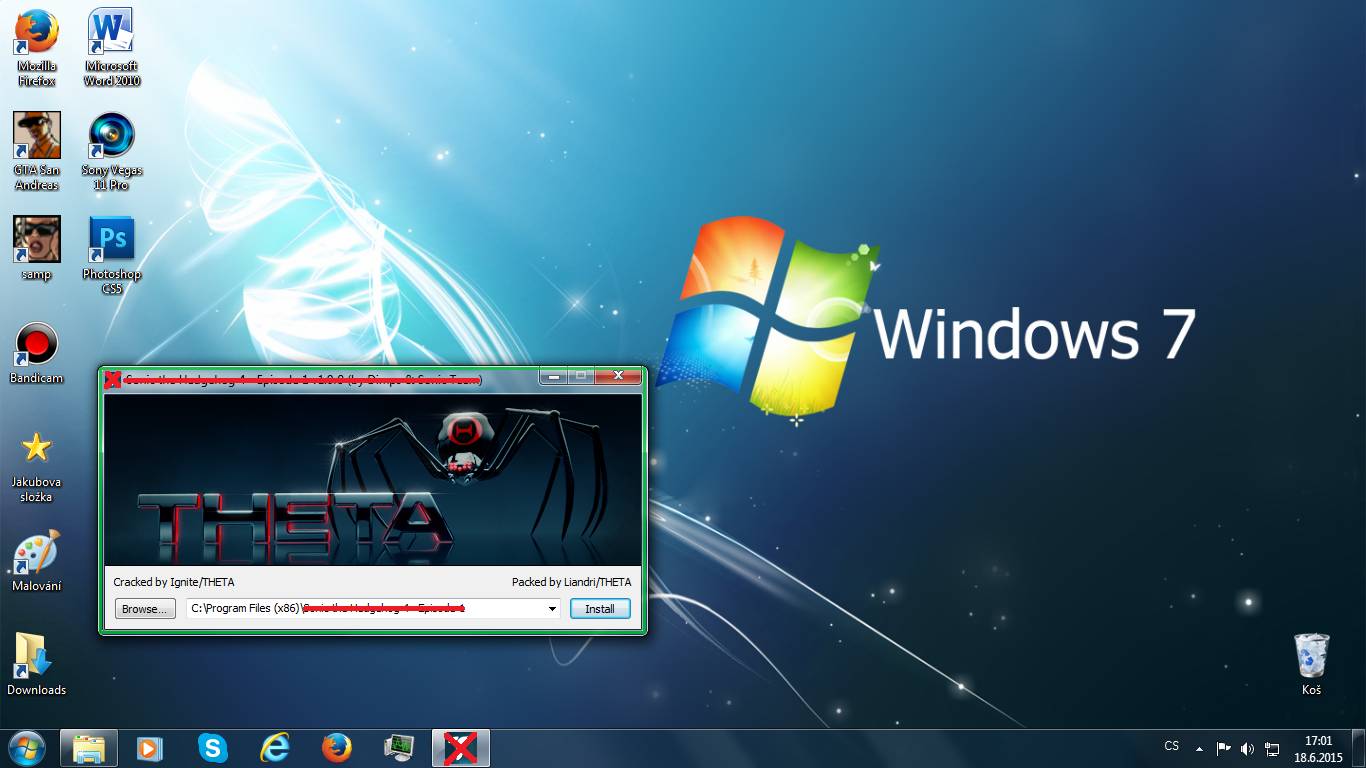The image size is (1366, 768).
Task: Select the installer taskbar button with red X
Action: [x=461, y=748]
